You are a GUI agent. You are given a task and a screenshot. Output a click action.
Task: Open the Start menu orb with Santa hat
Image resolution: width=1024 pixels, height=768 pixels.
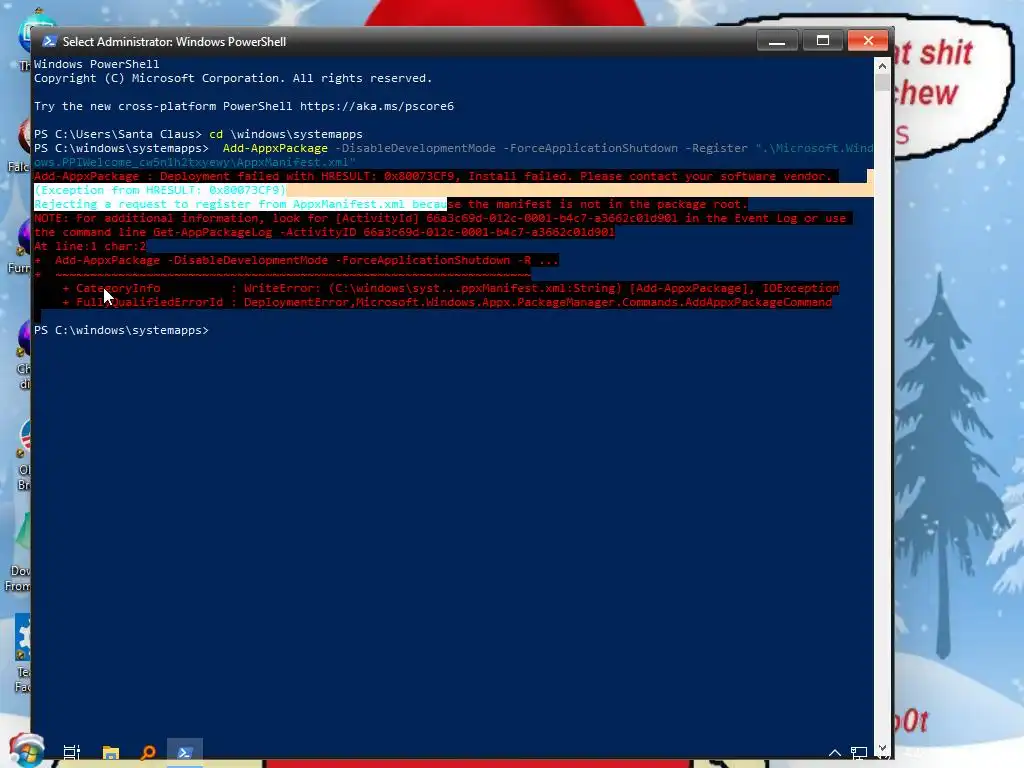[27, 750]
